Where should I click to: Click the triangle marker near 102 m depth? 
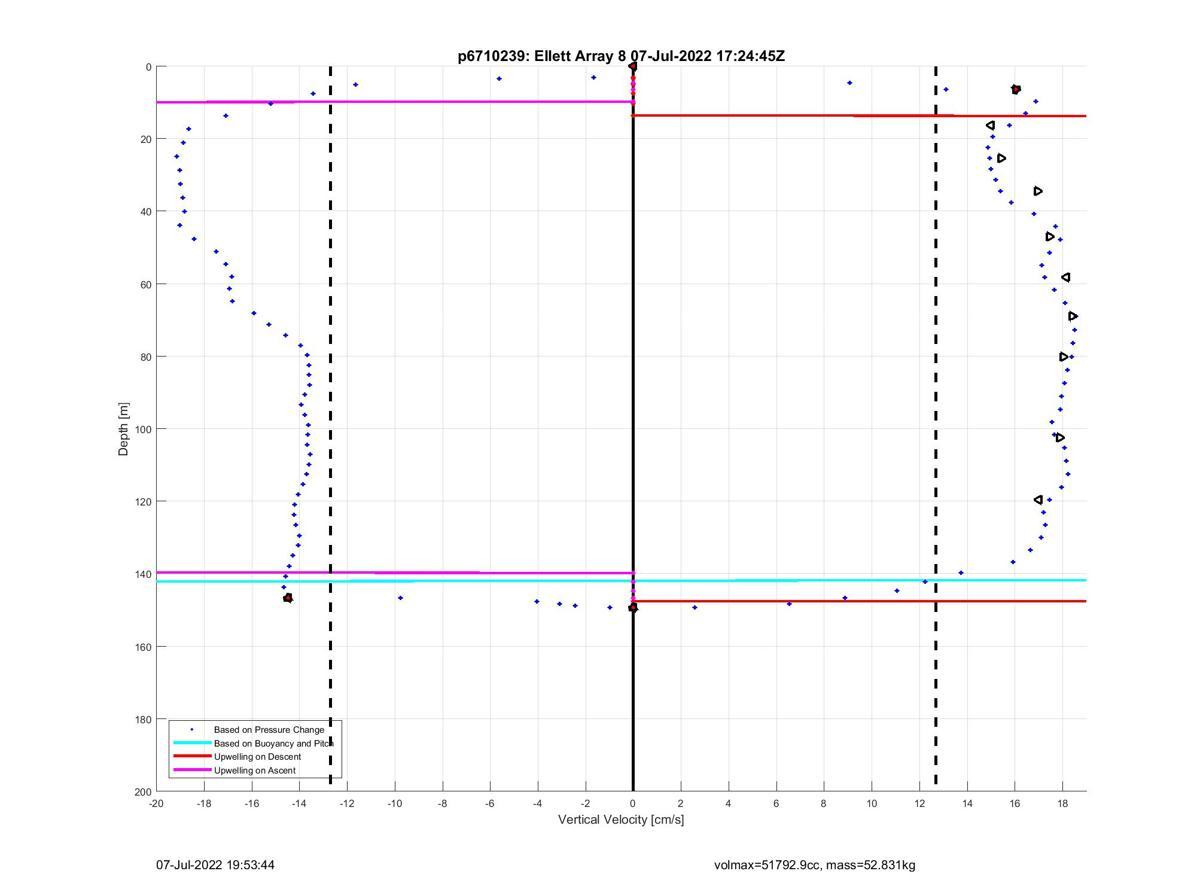(1059, 437)
